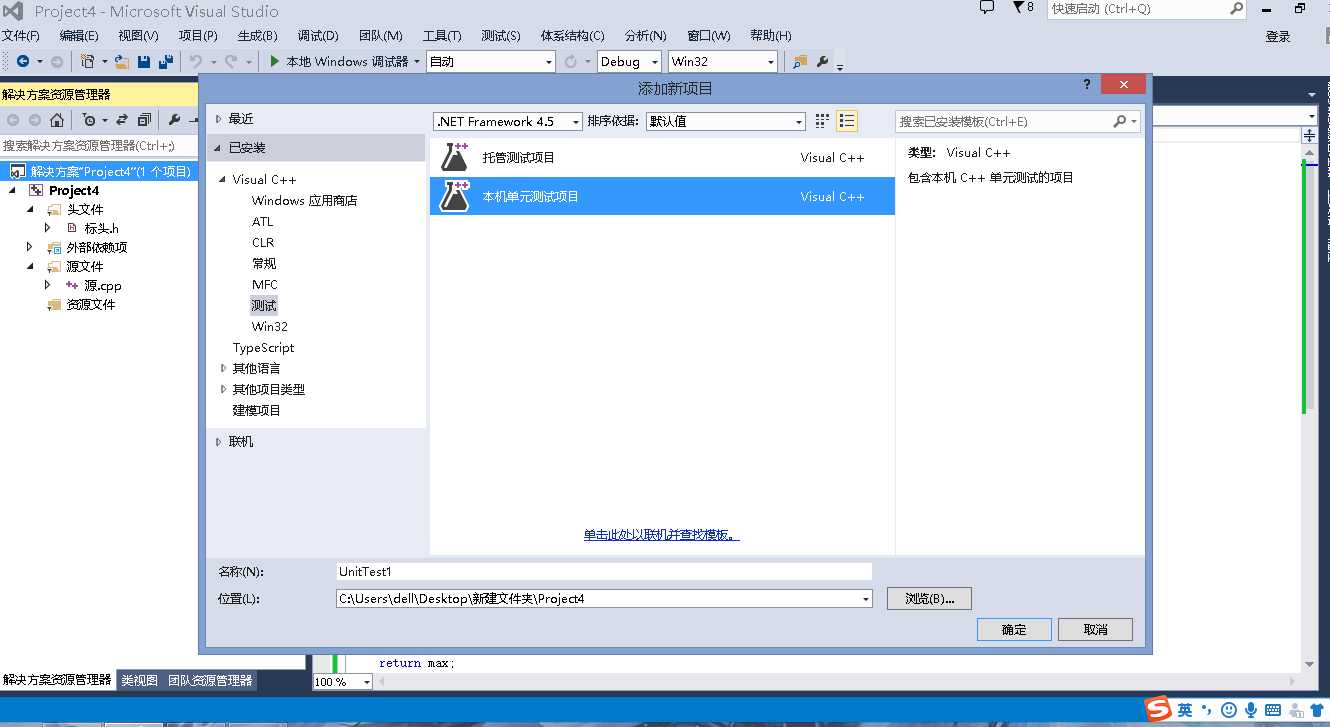
Task: Click the sync icon in Solution Explorer toolbar
Action: tap(122, 120)
